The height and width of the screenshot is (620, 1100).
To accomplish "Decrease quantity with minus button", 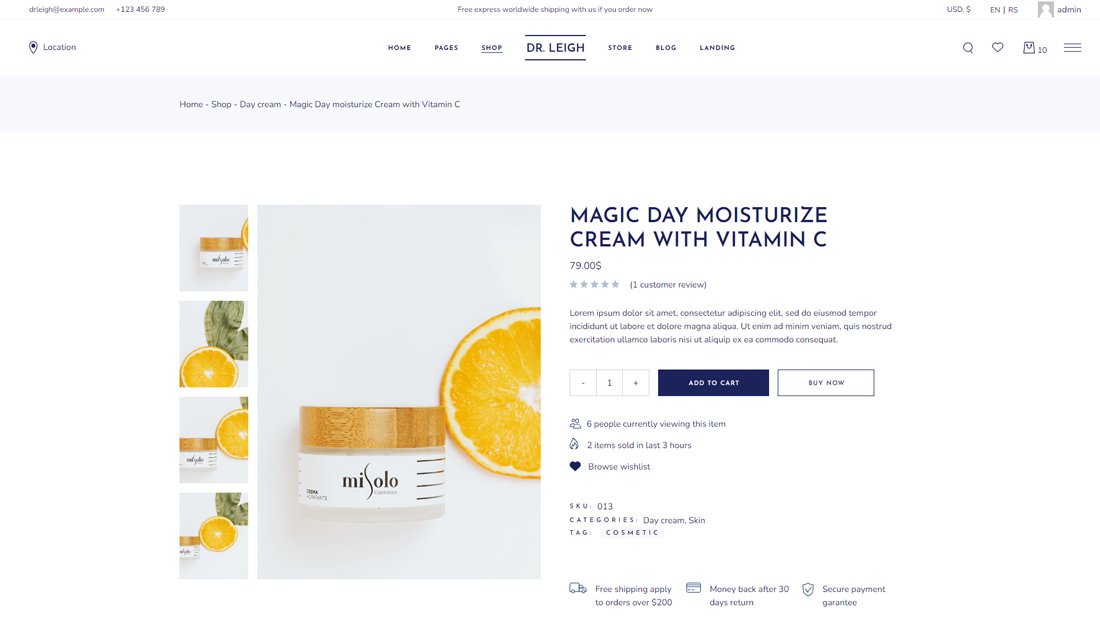I will click(583, 383).
